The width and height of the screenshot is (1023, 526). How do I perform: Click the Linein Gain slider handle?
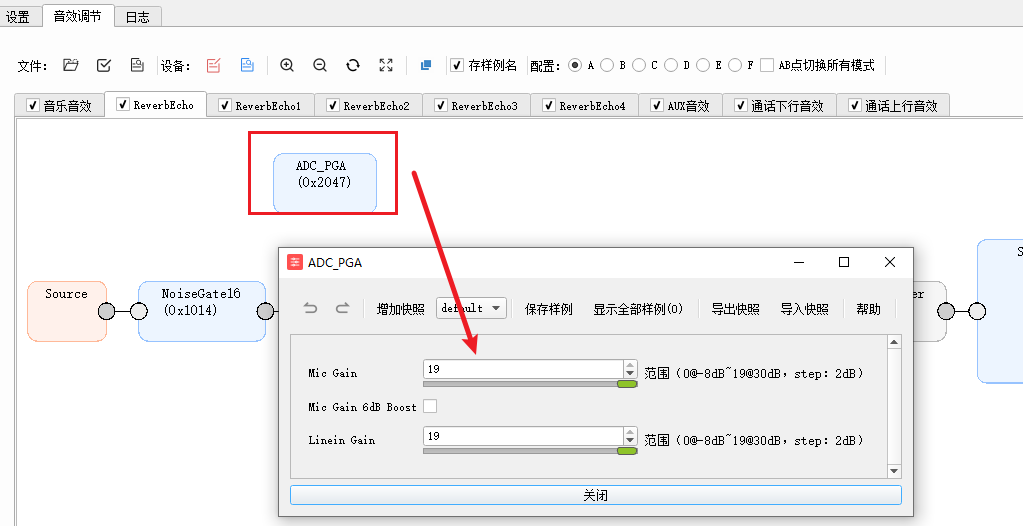[x=627, y=451]
